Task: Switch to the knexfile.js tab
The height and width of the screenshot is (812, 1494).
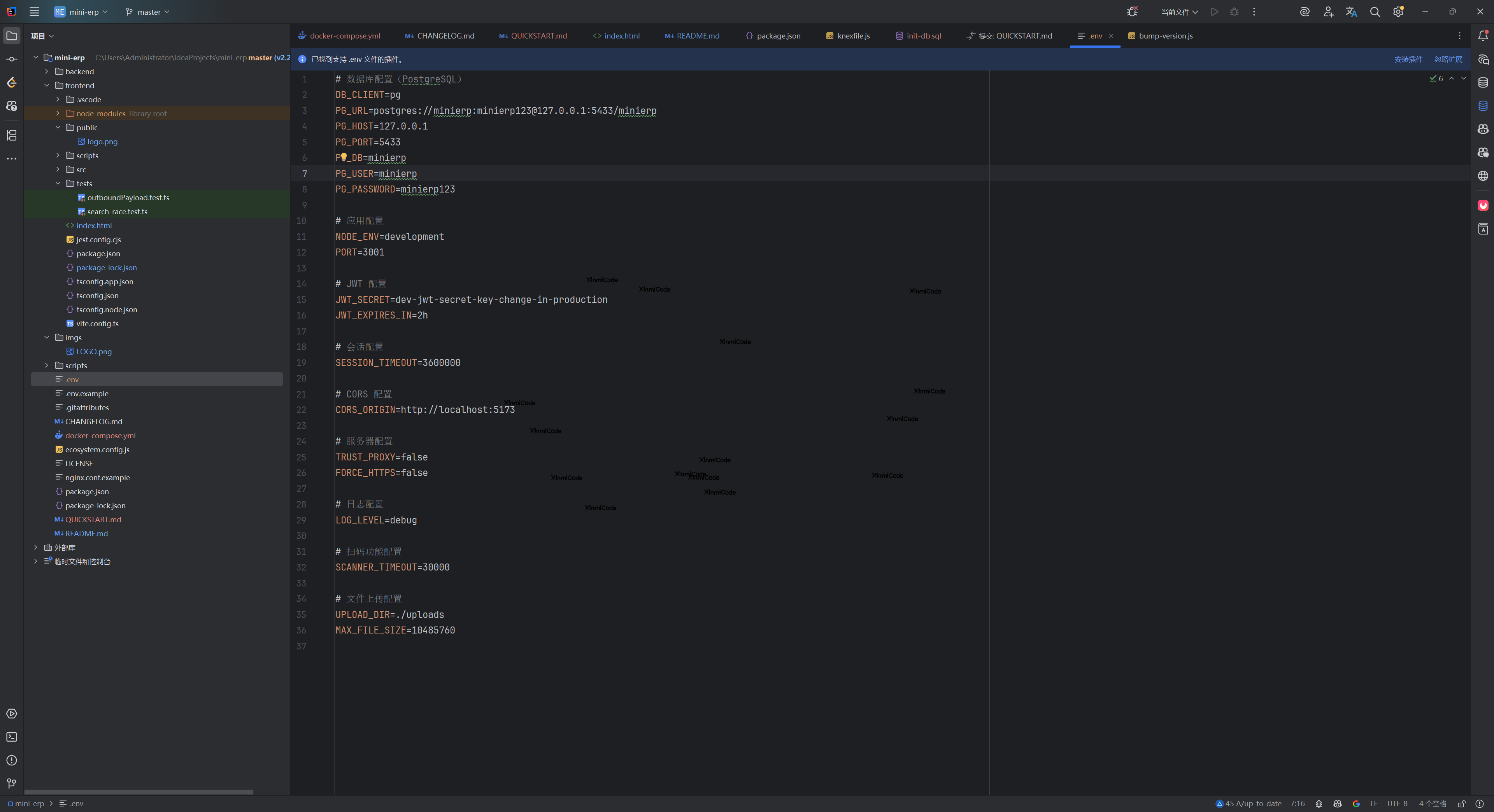Action: [852, 36]
